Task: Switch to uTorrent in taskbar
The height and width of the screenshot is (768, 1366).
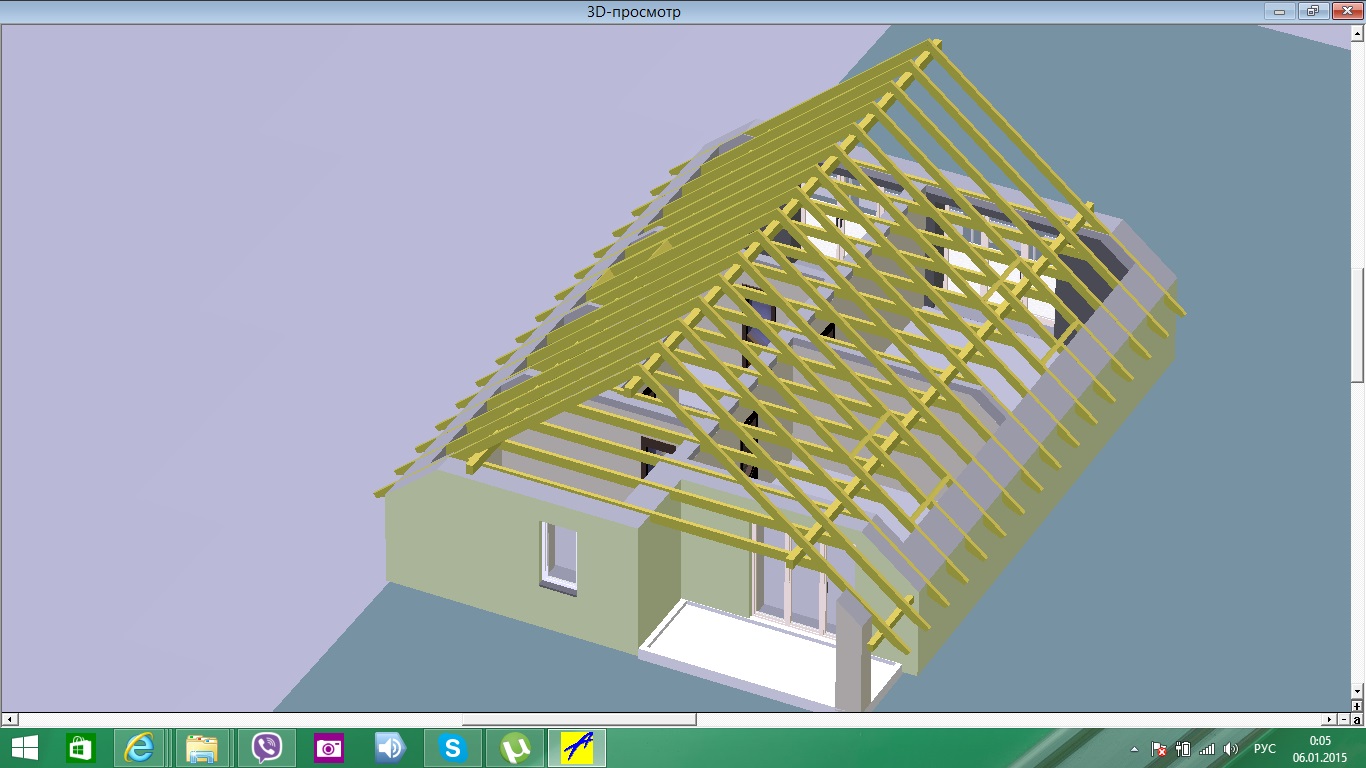Action: (x=515, y=748)
